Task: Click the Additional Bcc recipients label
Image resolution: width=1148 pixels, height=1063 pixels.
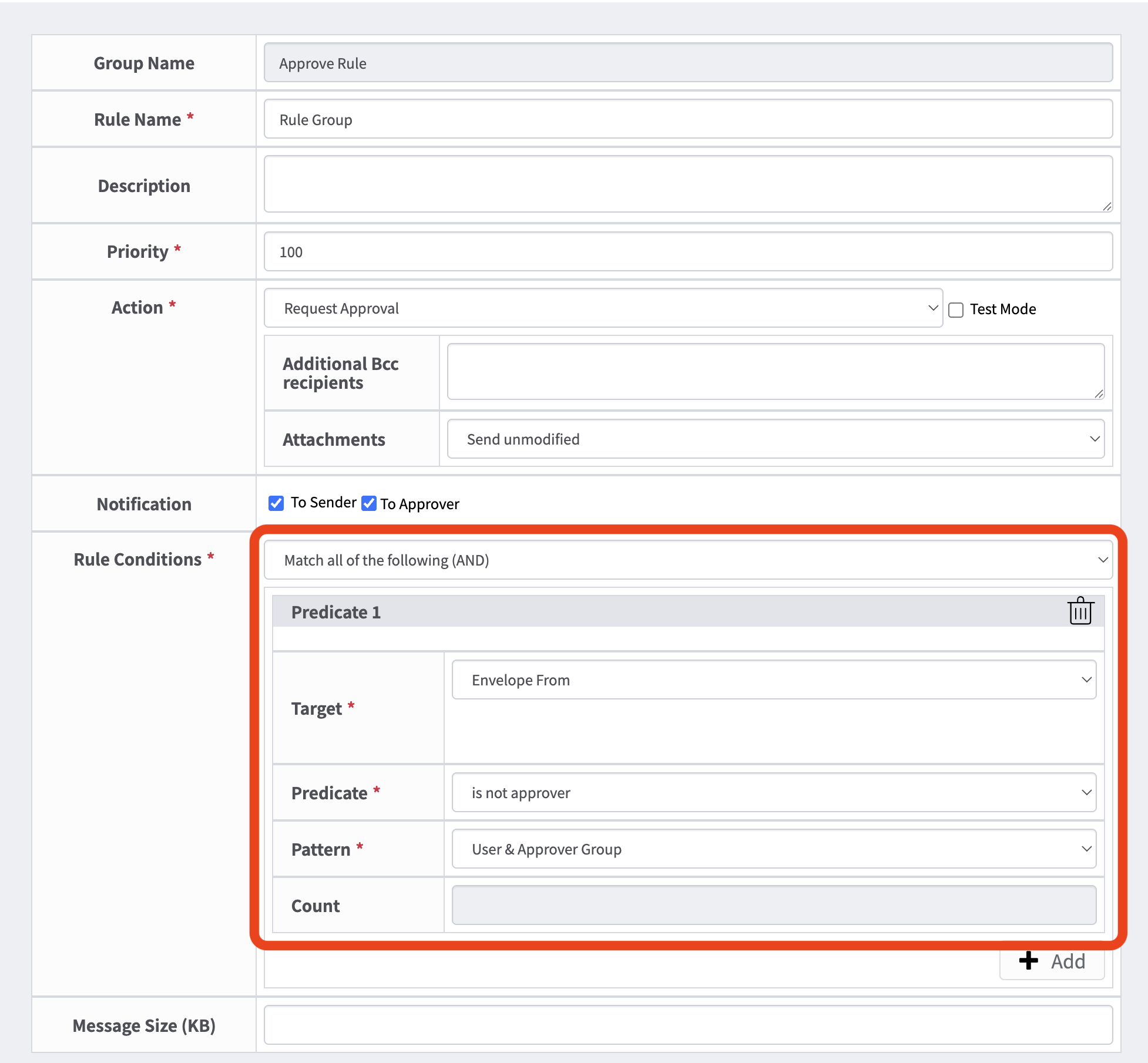Action: [341, 373]
